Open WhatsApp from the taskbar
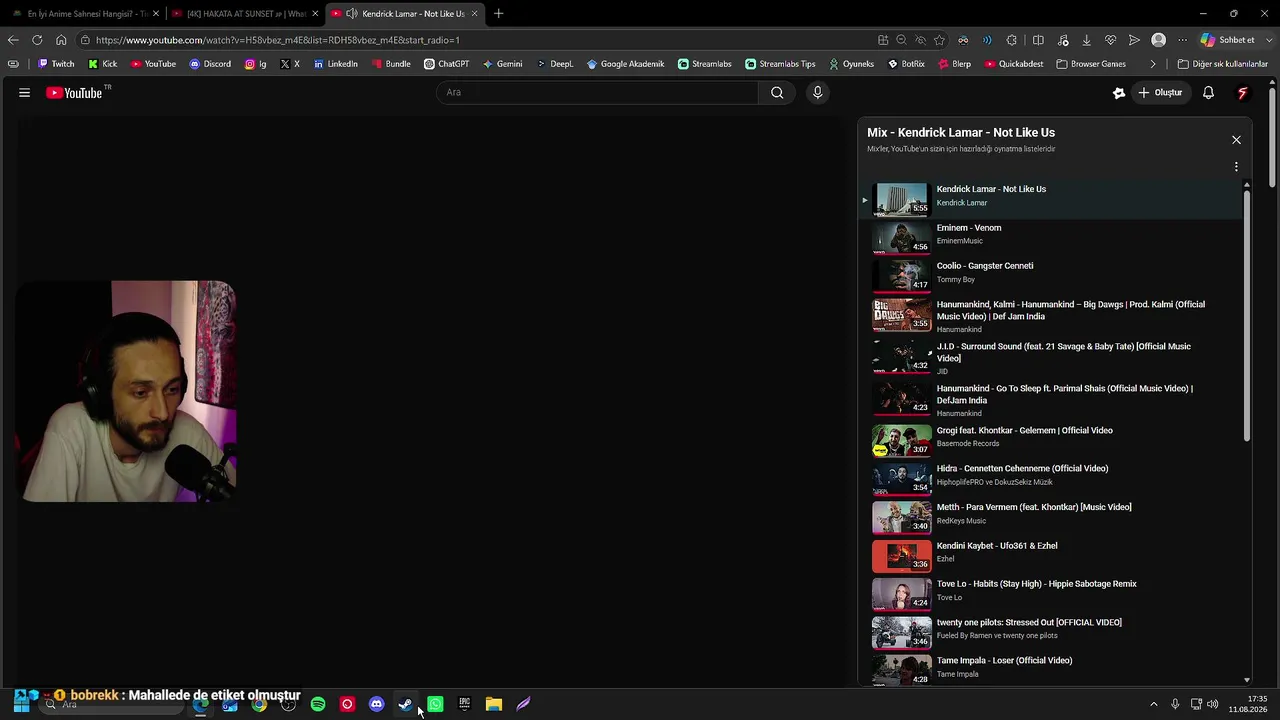This screenshot has height=720, width=1280. click(x=435, y=704)
